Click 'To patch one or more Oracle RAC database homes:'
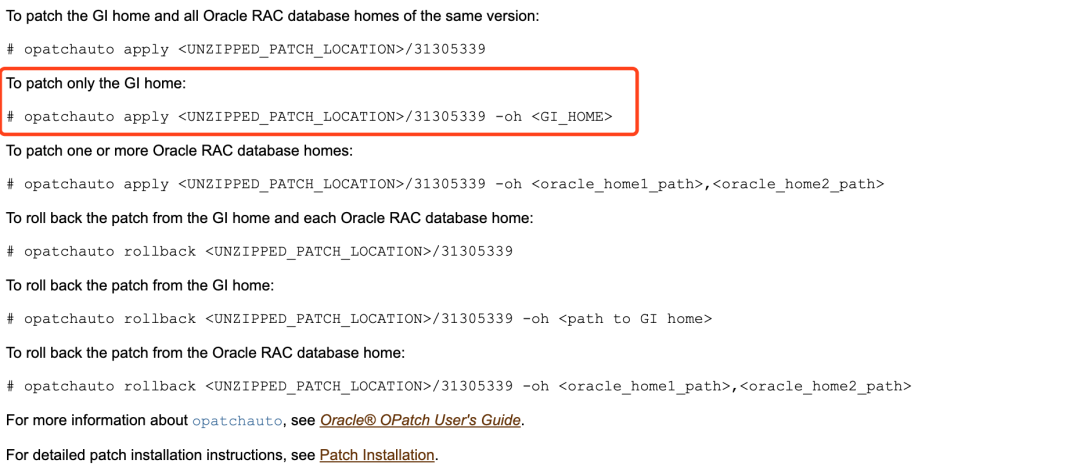 (179, 151)
